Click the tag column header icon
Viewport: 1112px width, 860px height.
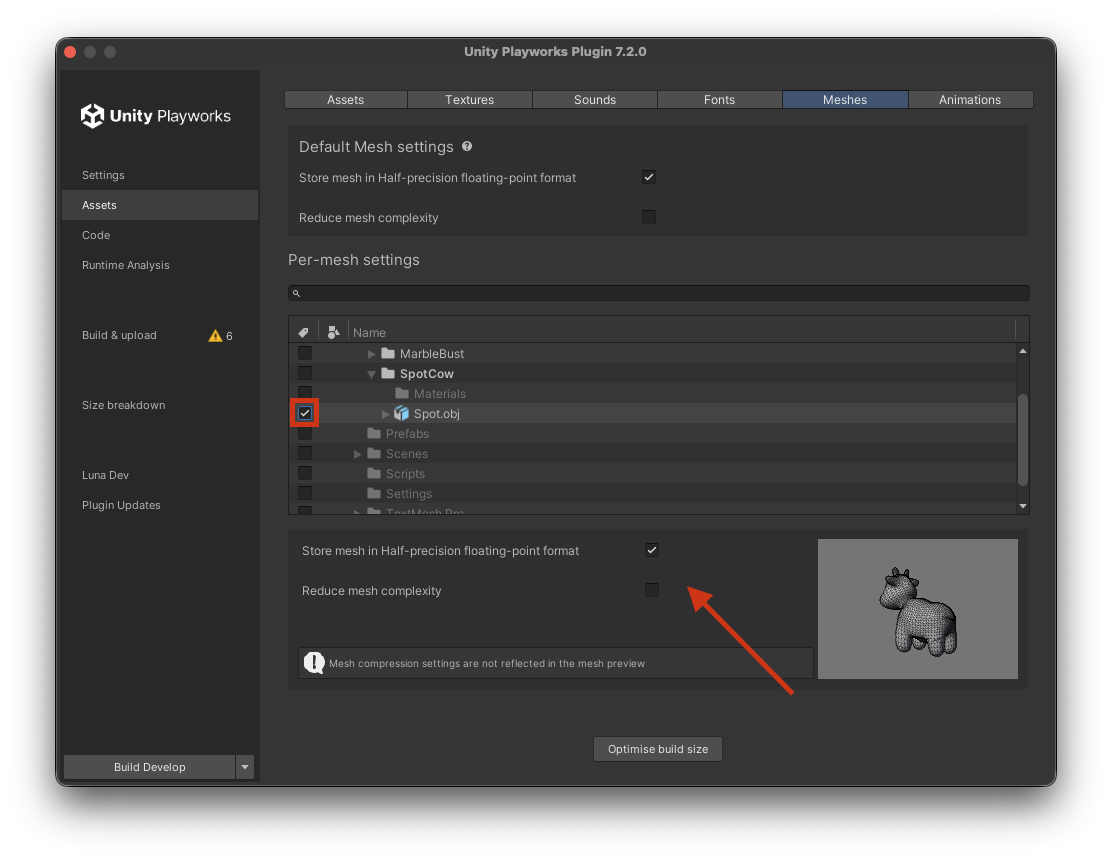304,332
